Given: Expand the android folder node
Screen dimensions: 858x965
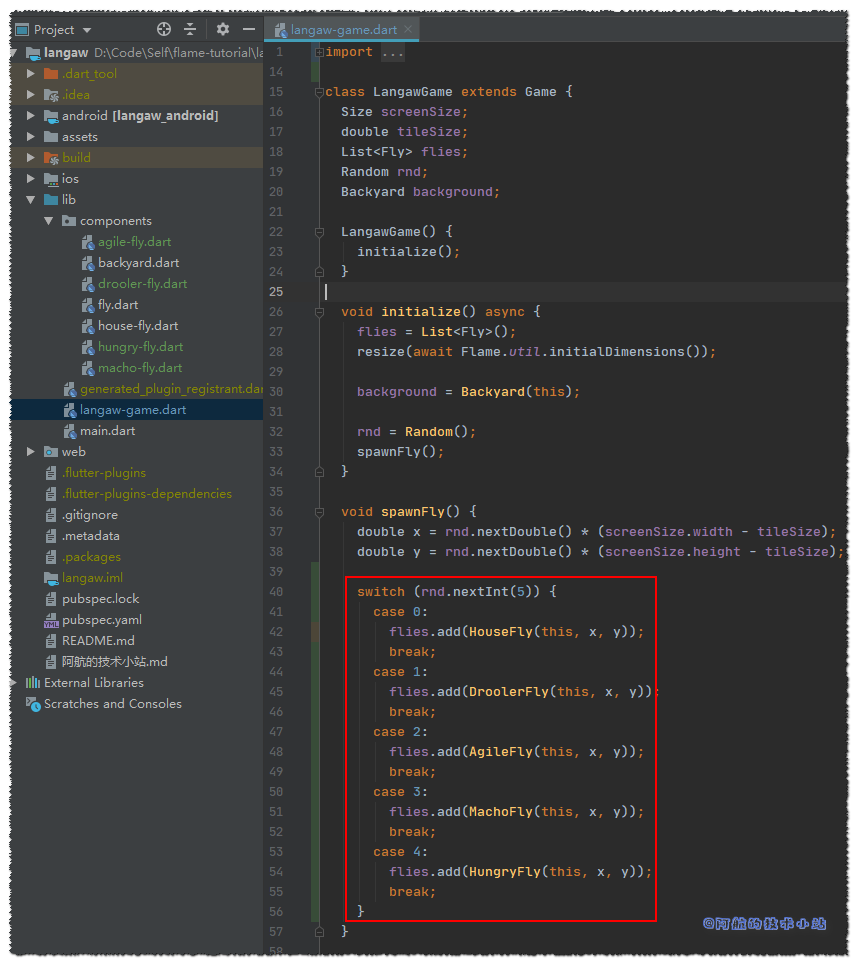Looking at the screenshot, I should [31, 116].
